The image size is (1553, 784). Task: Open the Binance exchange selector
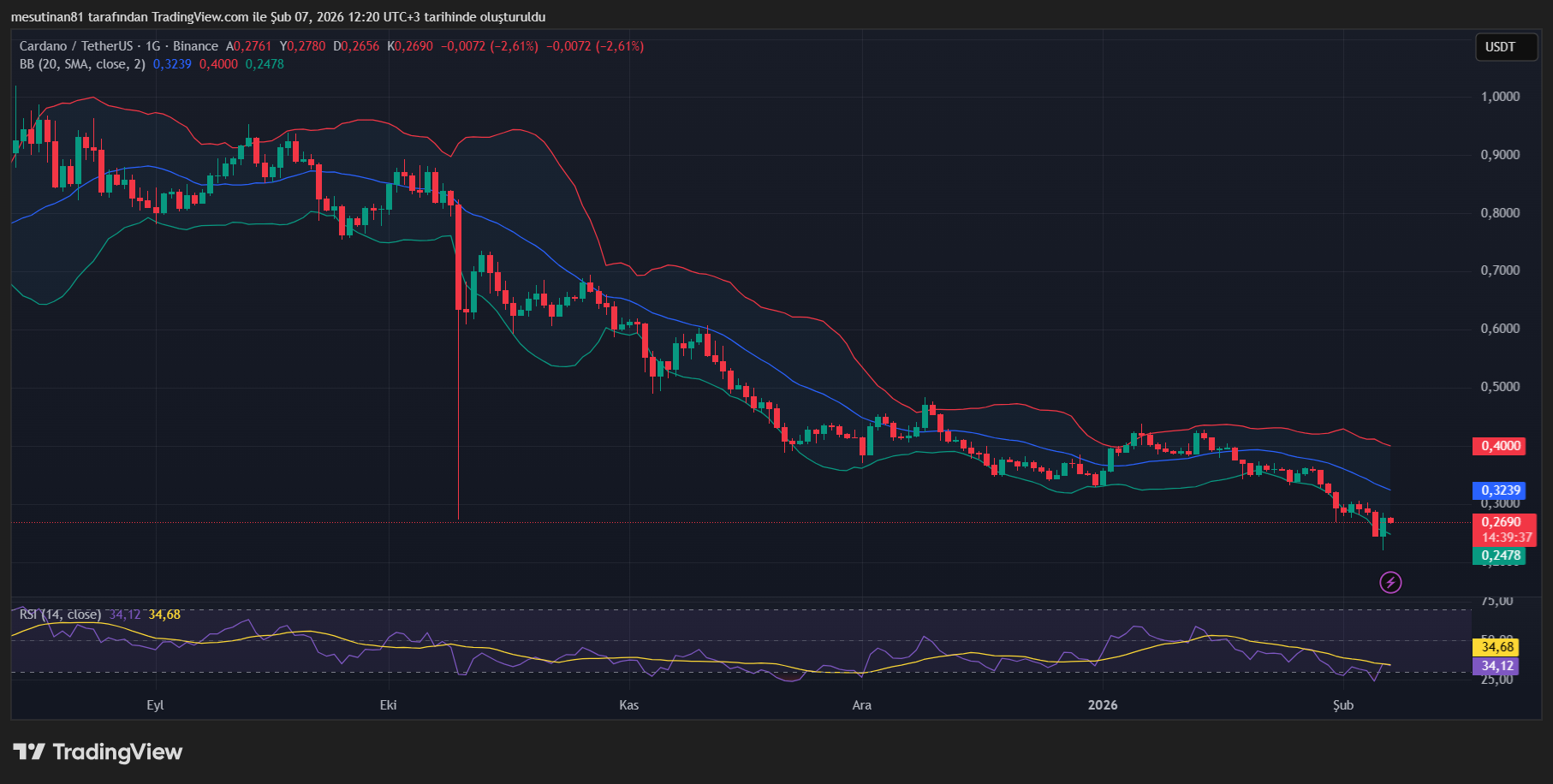195,46
